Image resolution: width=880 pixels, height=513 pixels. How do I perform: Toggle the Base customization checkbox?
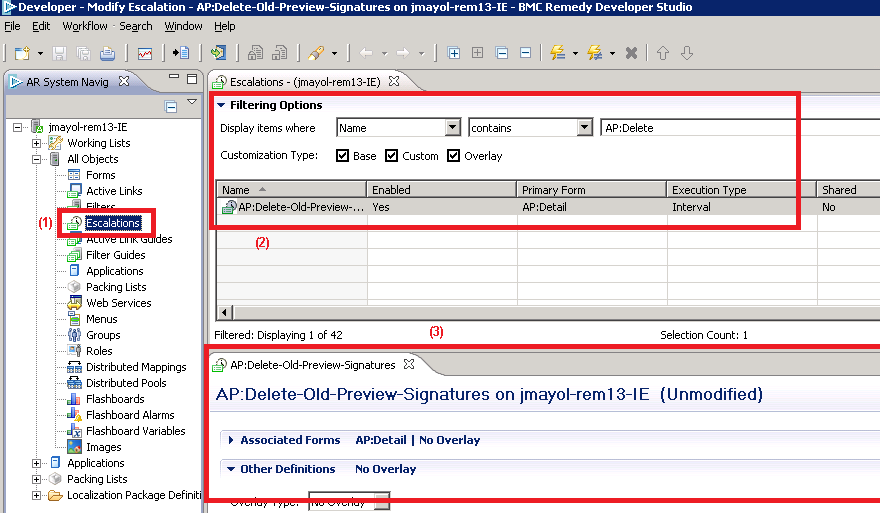(342, 155)
